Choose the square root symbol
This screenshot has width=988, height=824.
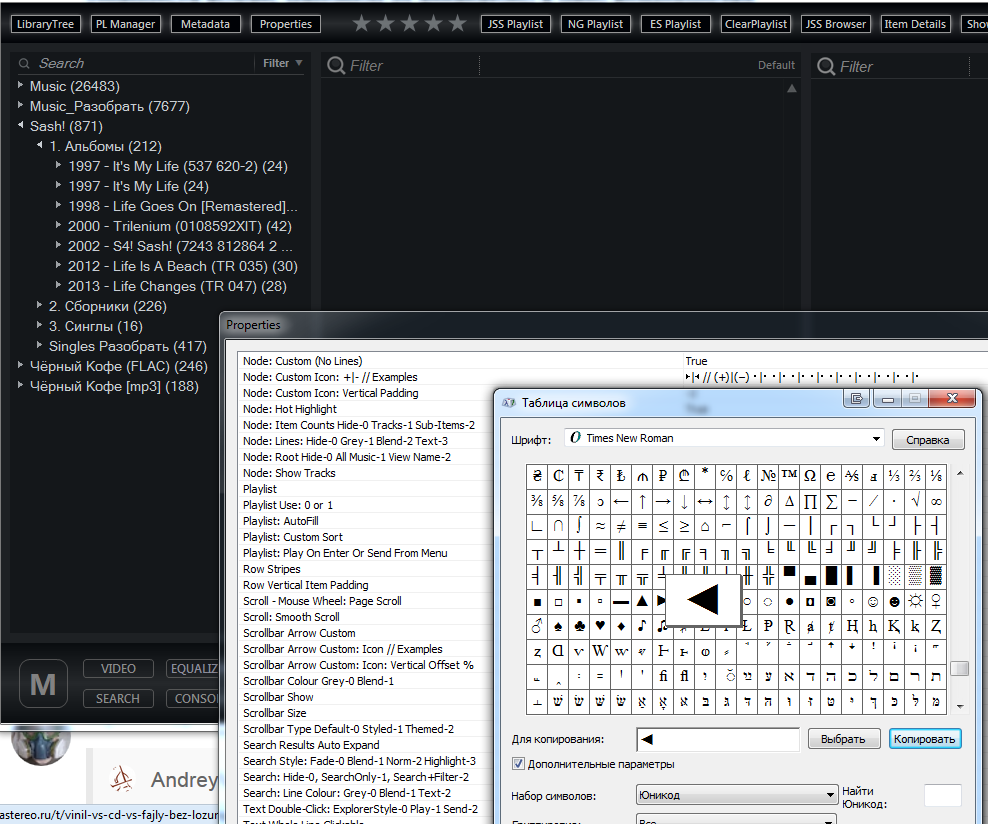915,501
